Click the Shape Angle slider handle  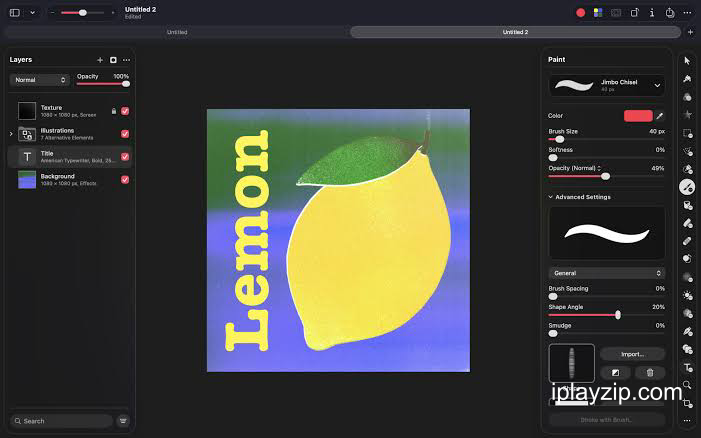point(618,315)
